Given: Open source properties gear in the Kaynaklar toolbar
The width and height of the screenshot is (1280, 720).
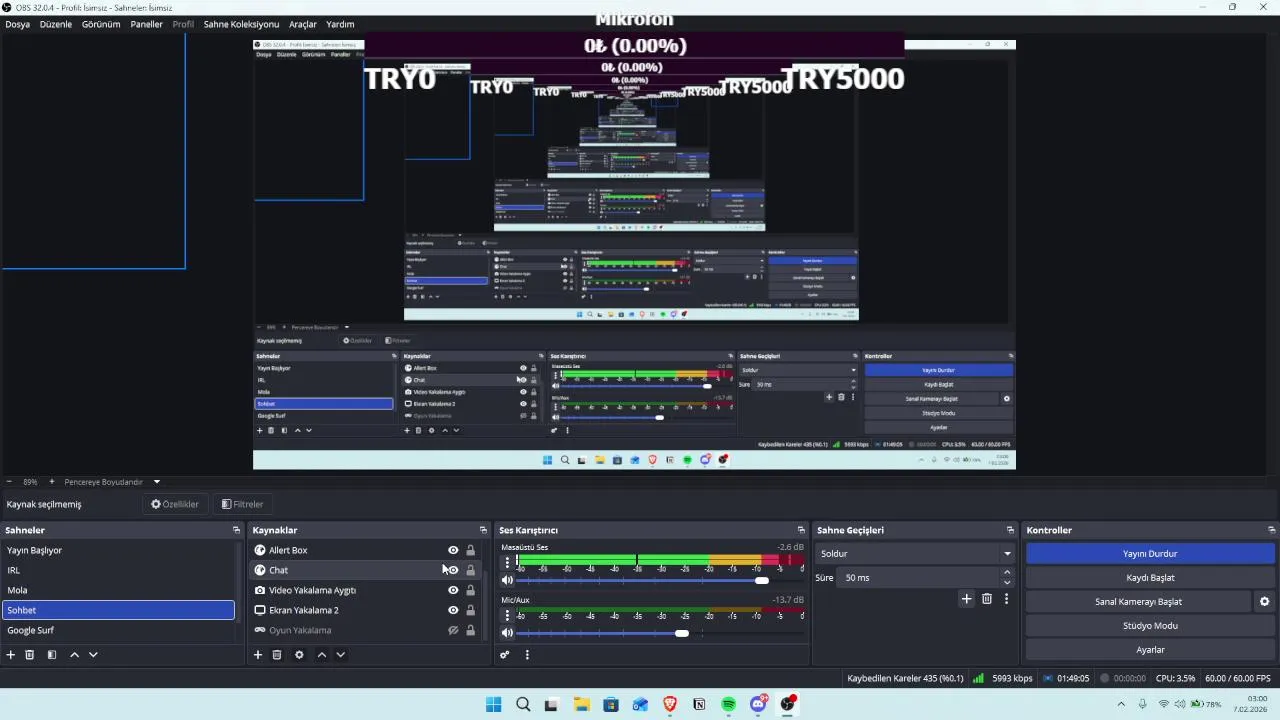Looking at the screenshot, I should click(x=299, y=655).
